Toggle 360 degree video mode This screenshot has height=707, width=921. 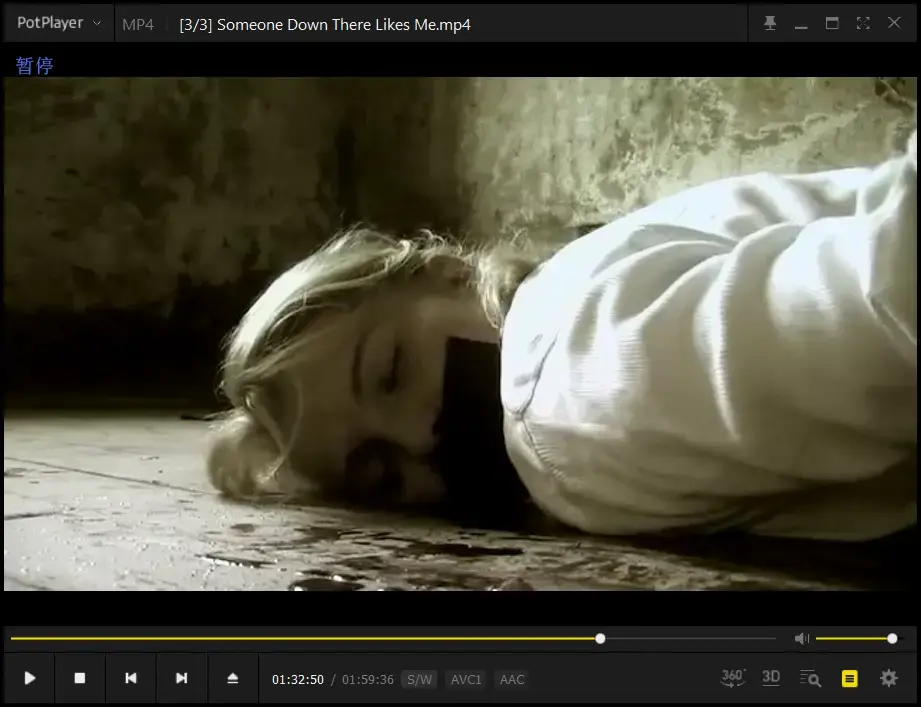tap(732, 678)
